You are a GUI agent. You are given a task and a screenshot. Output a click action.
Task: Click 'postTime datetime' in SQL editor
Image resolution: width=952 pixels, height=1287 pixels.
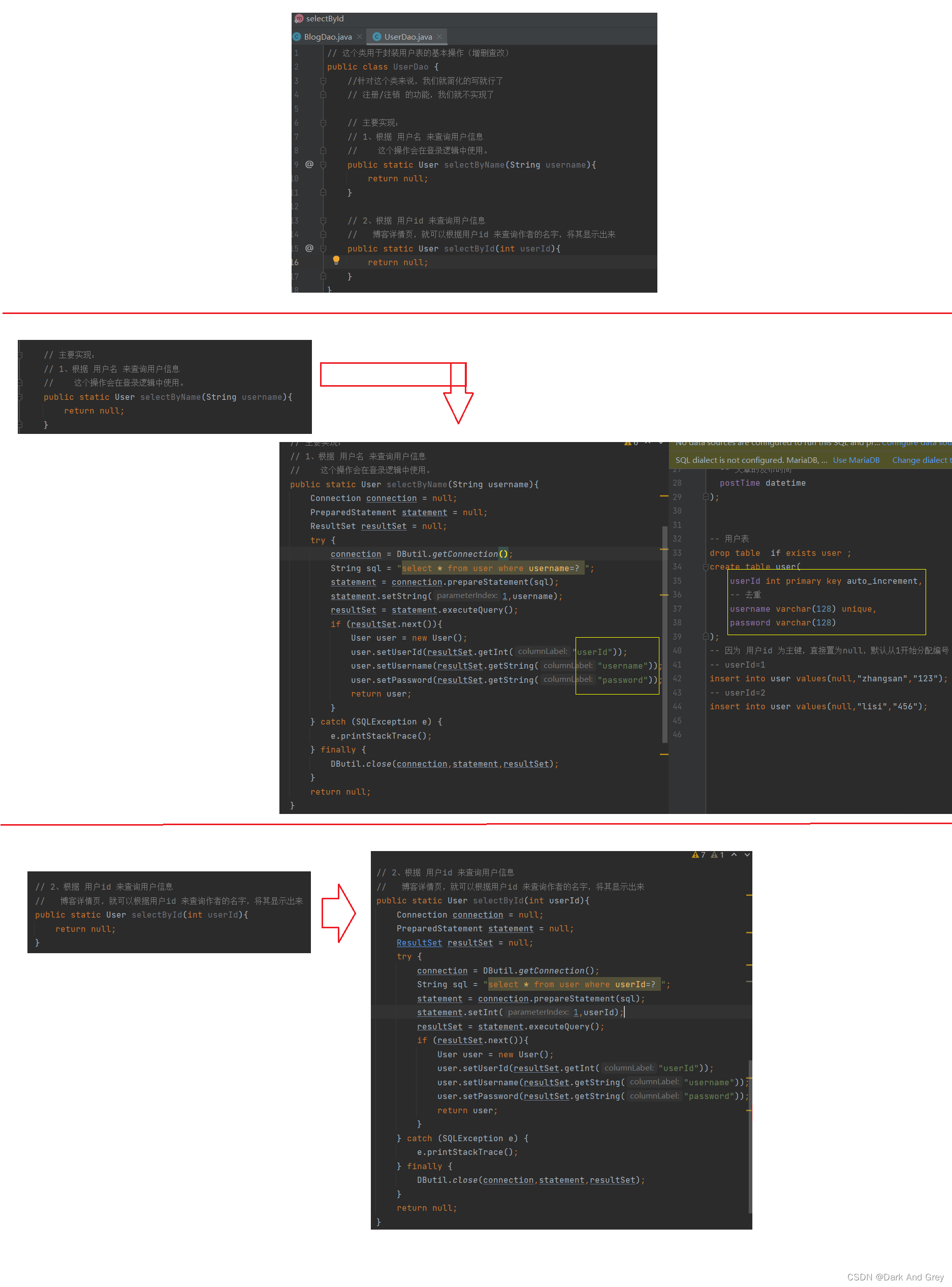click(x=763, y=484)
